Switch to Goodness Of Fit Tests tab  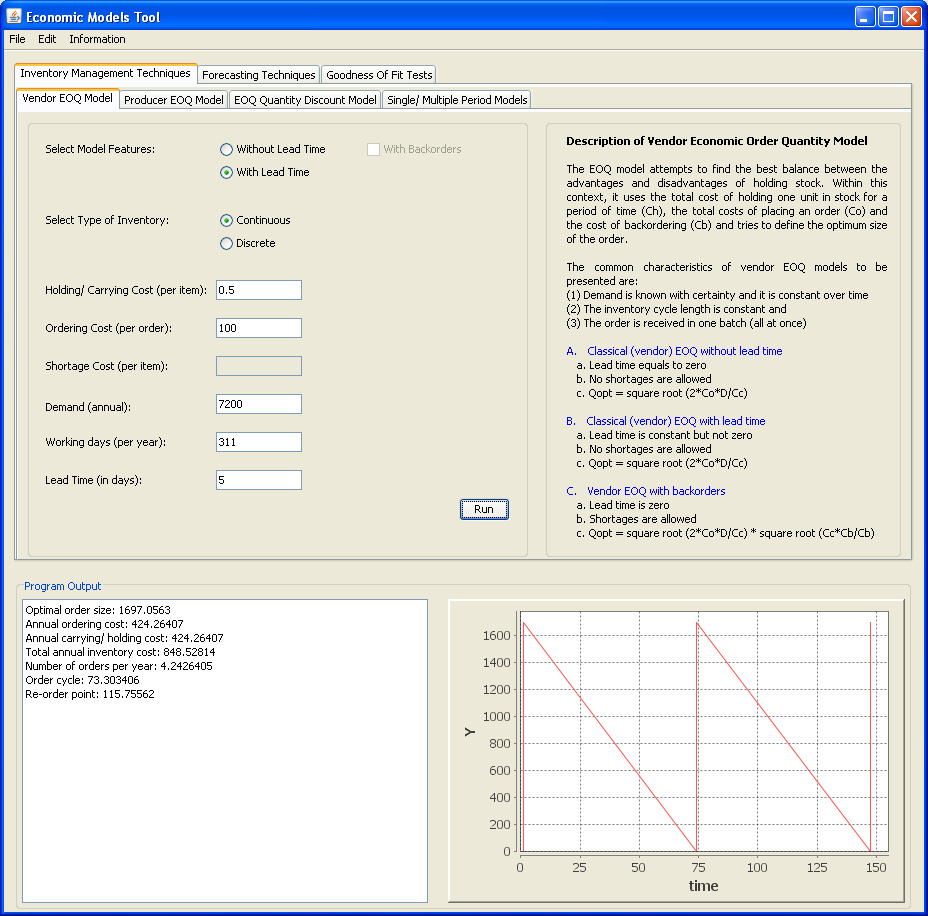click(x=379, y=75)
